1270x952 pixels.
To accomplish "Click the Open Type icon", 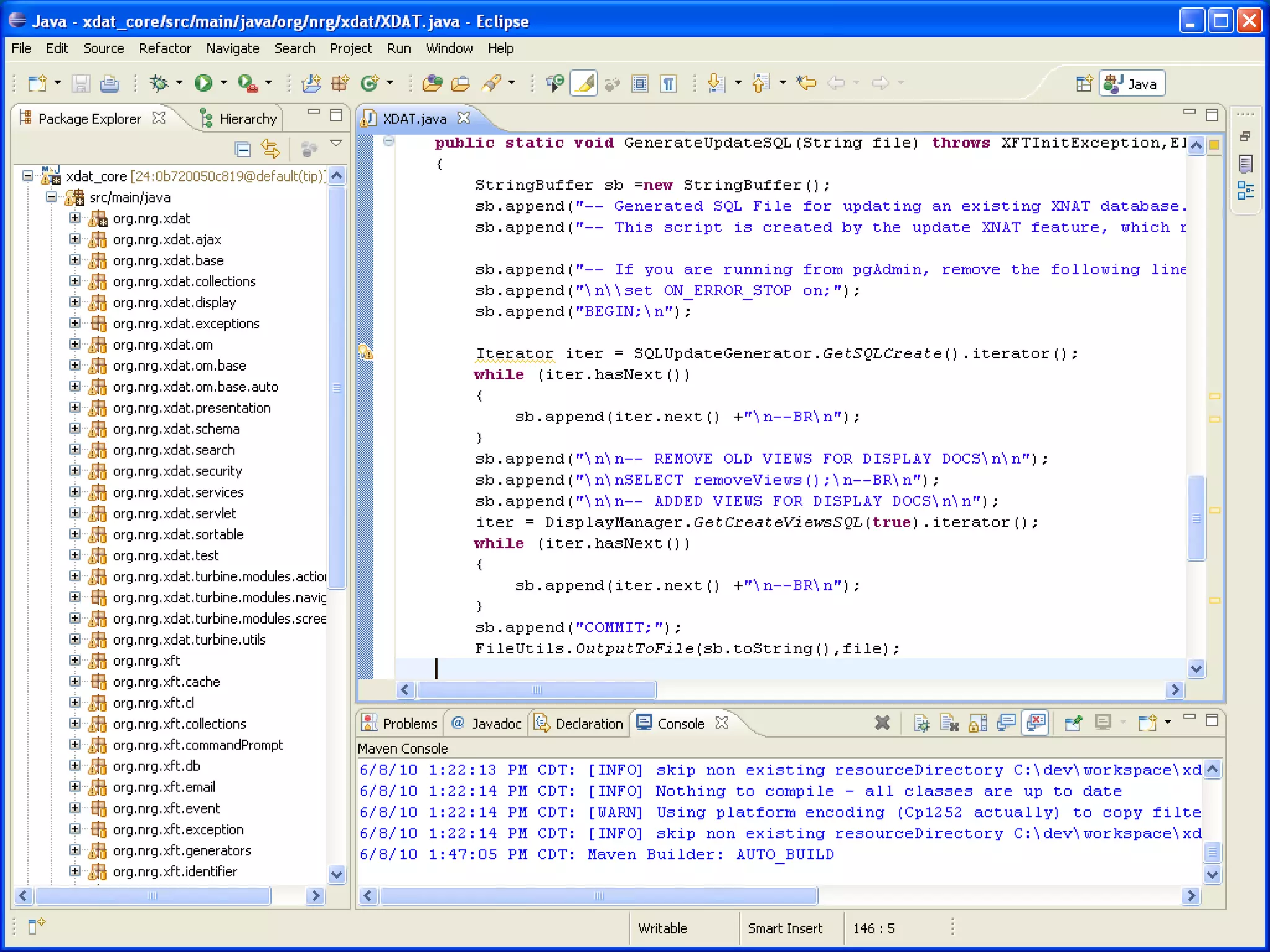I will (432, 83).
